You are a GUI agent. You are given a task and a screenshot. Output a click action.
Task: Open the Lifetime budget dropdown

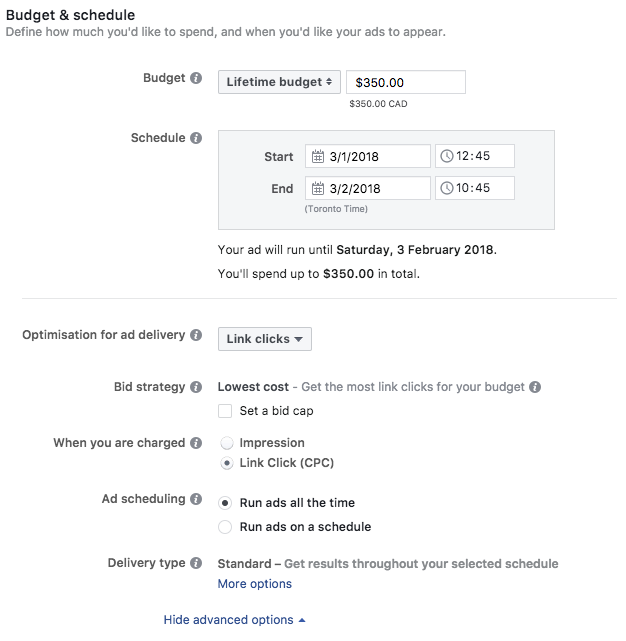(x=279, y=82)
